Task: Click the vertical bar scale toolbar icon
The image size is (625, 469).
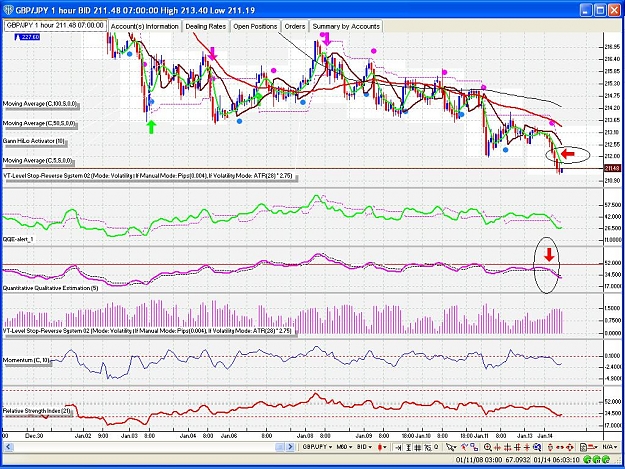Action: (409, 447)
